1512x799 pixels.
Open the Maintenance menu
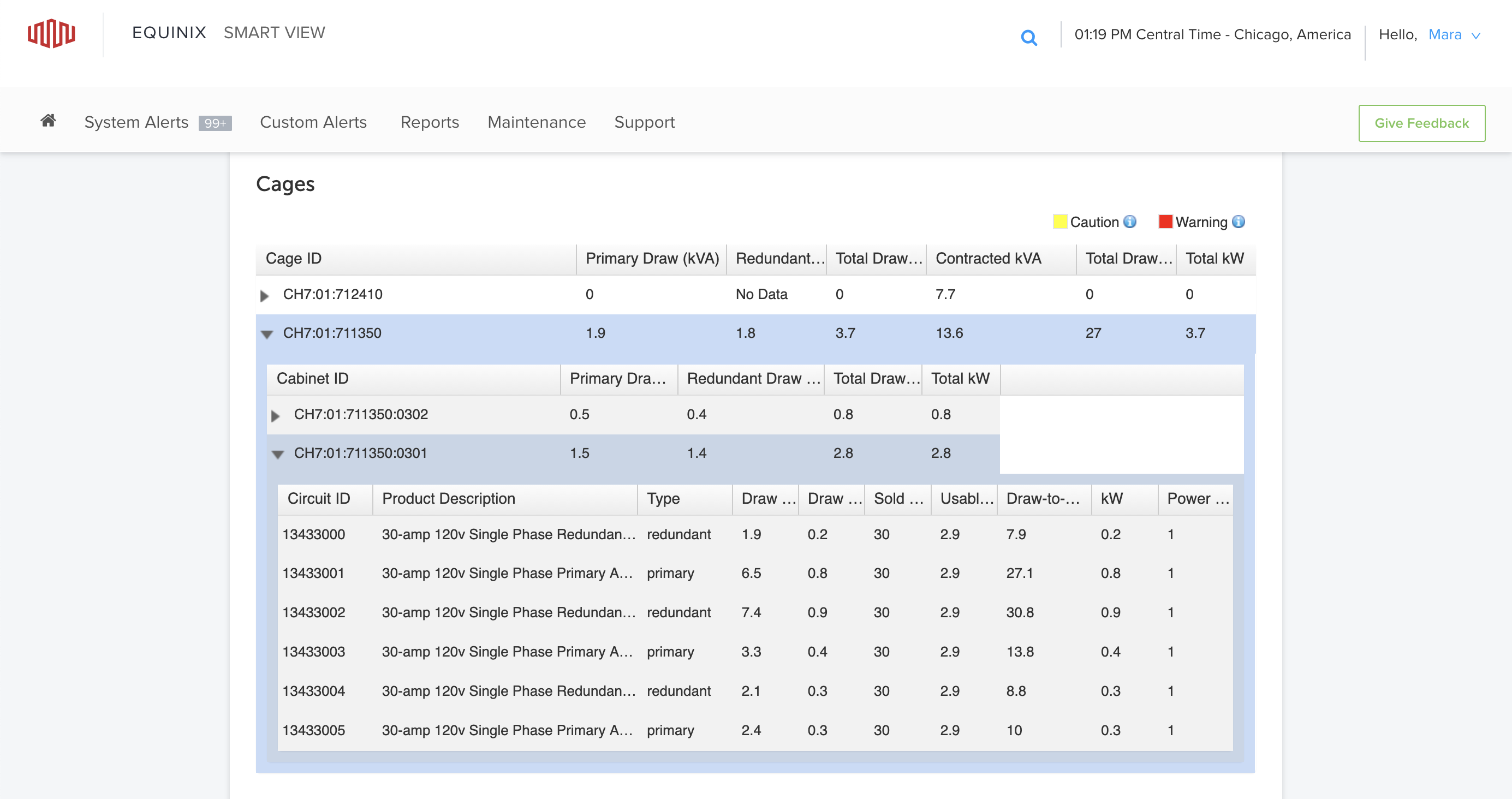[x=536, y=122]
